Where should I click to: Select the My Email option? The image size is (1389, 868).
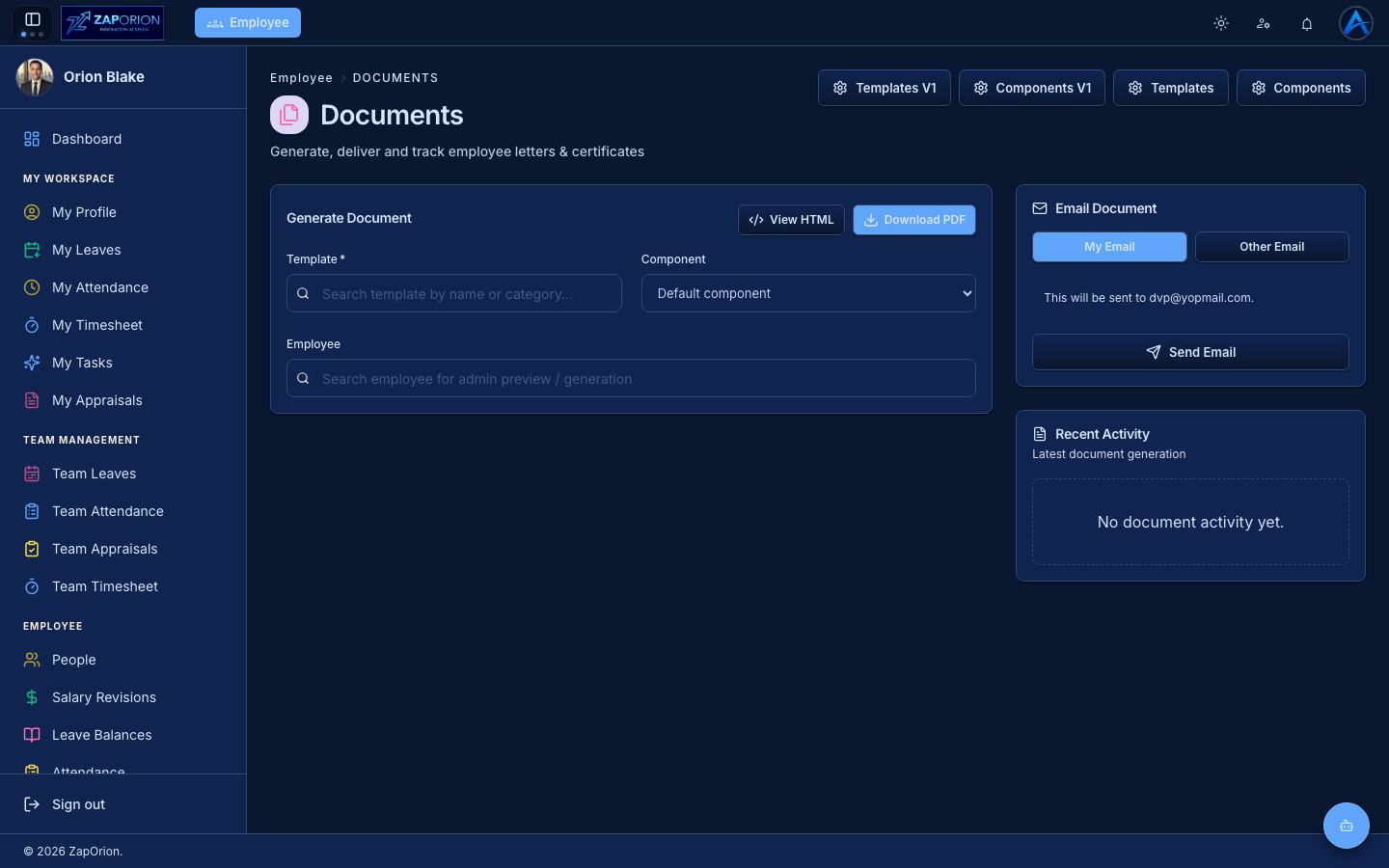(x=1109, y=247)
